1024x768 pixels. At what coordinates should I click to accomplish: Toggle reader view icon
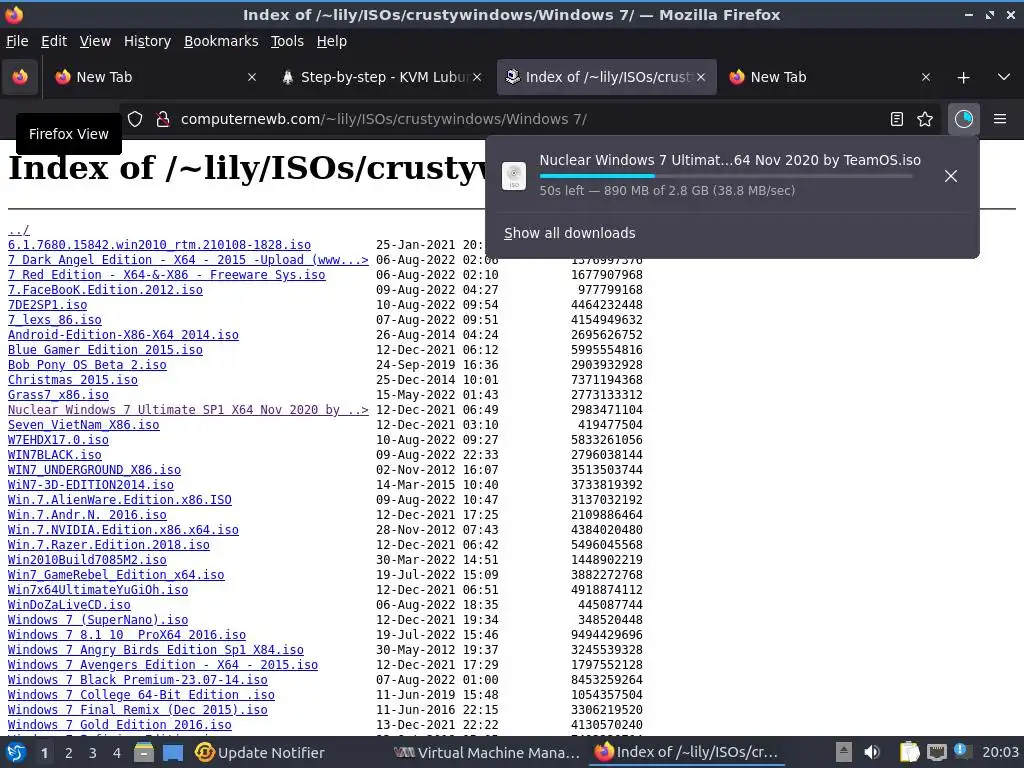point(897,119)
